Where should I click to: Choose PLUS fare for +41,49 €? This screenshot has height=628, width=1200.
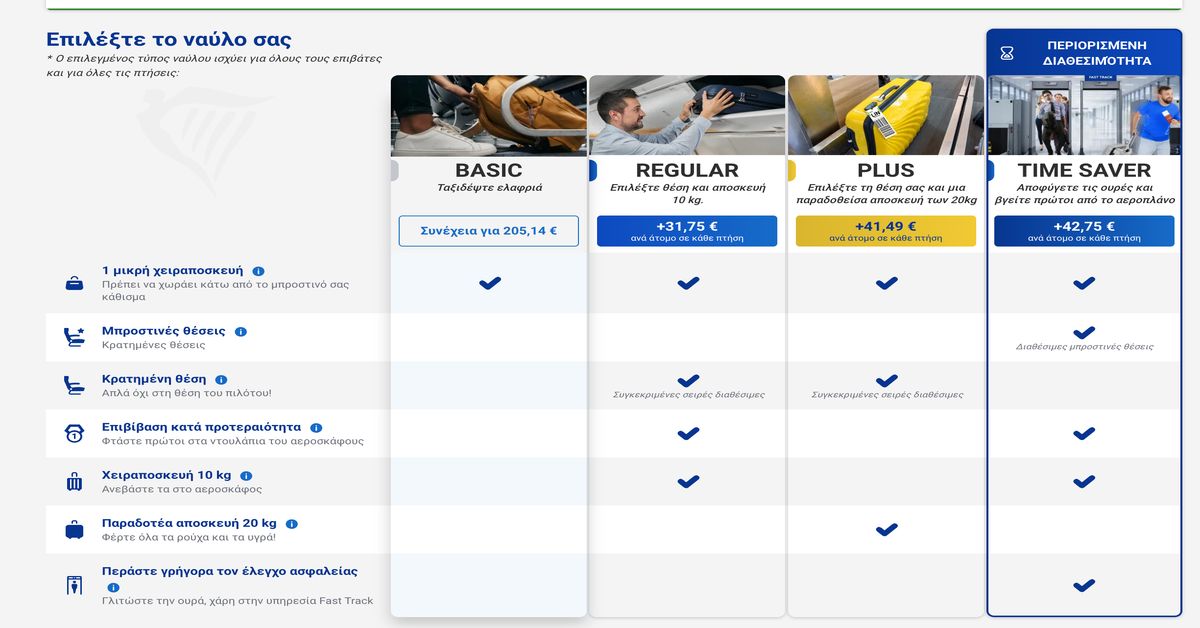click(x=885, y=231)
